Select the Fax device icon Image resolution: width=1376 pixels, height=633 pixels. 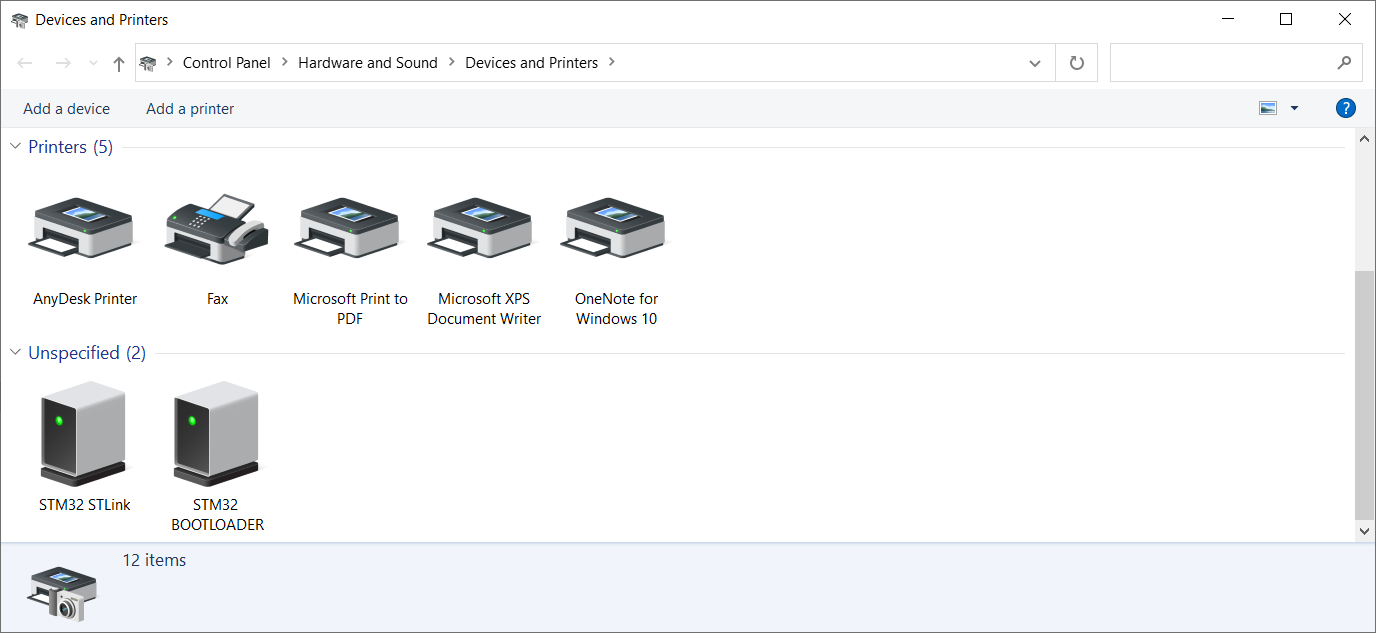(217, 228)
